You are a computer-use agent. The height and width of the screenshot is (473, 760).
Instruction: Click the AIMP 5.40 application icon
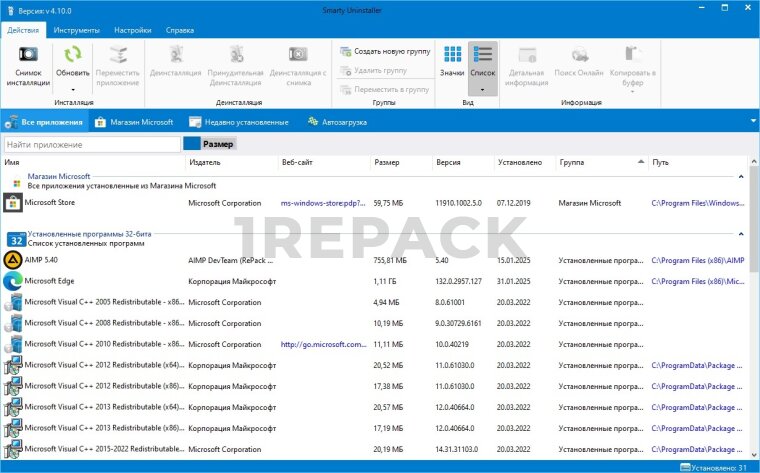click(13, 260)
